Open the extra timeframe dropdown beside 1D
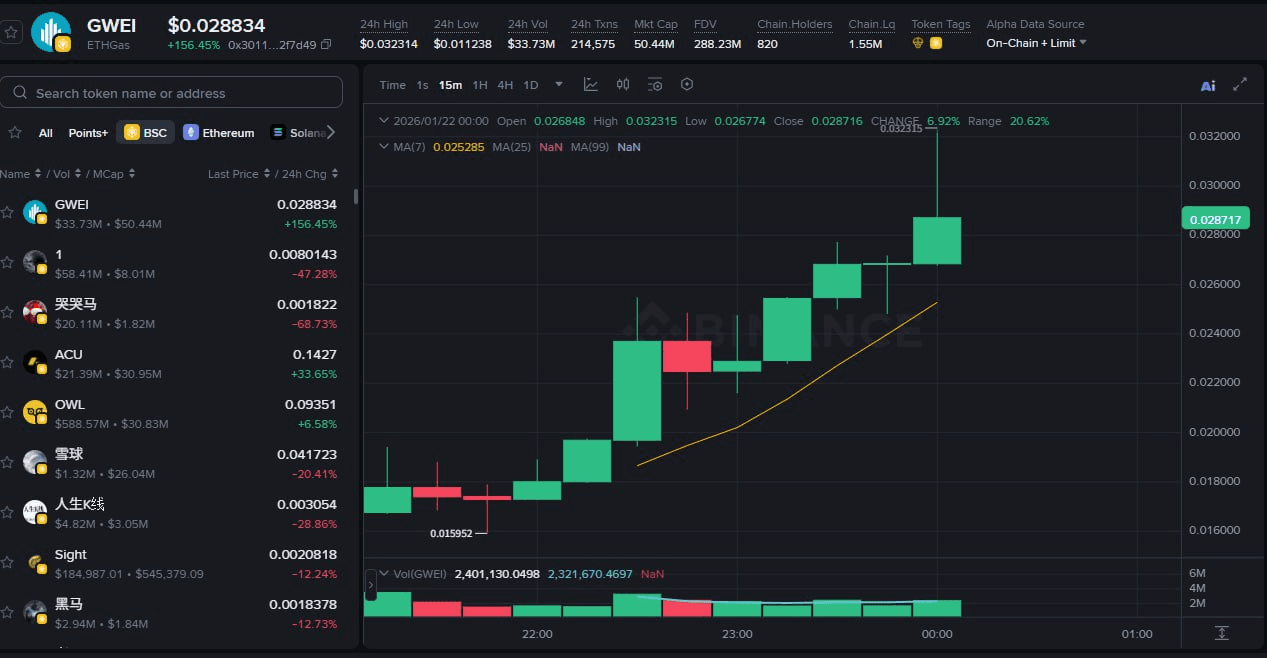Viewport: 1267px width, 658px height. (x=558, y=85)
